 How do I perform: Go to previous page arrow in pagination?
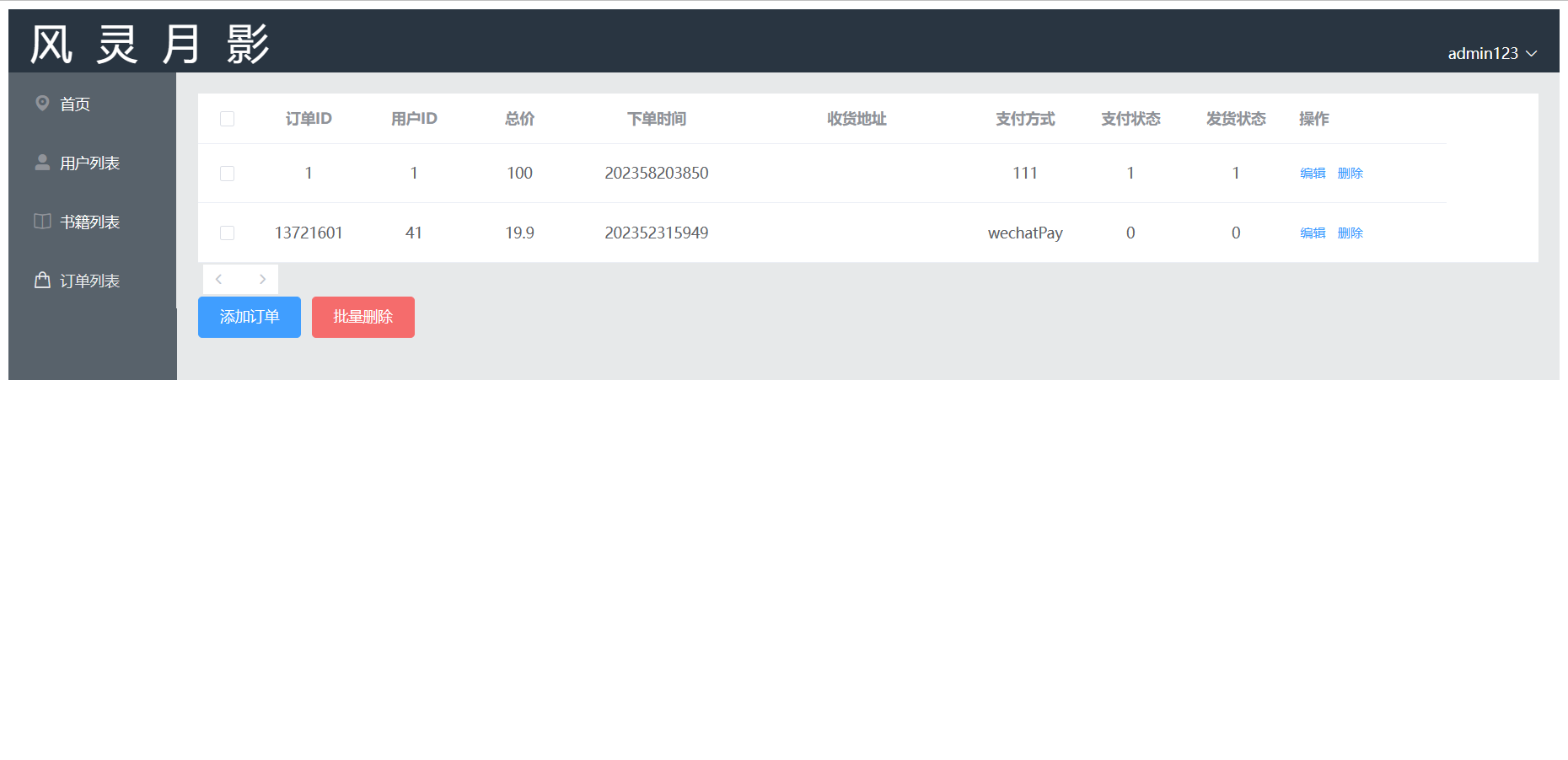[219, 279]
